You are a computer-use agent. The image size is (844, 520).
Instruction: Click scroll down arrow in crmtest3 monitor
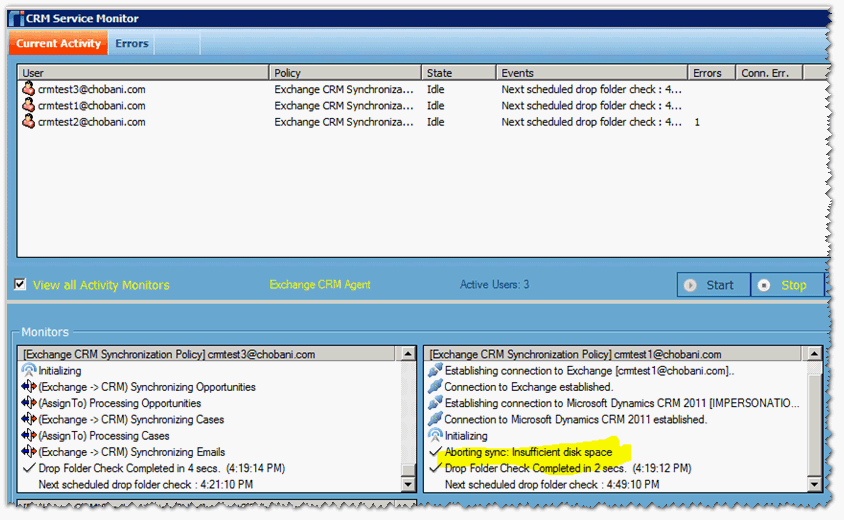pyautogui.click(x=408, y=484)
